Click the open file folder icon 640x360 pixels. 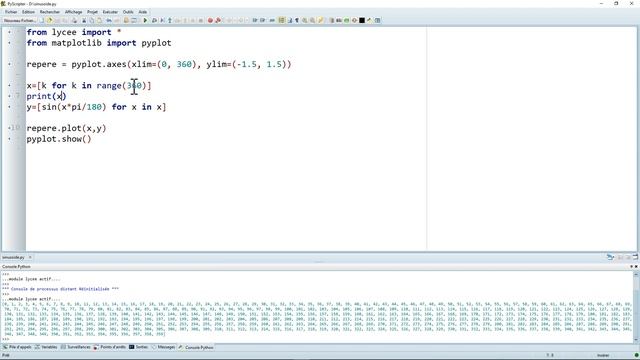click(x=49, y=20)
